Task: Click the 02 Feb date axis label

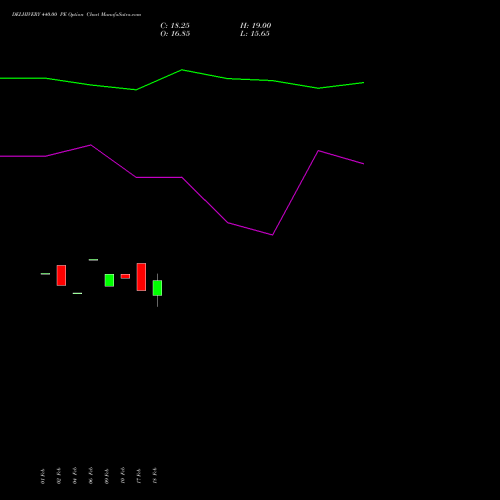Action: 59,476
